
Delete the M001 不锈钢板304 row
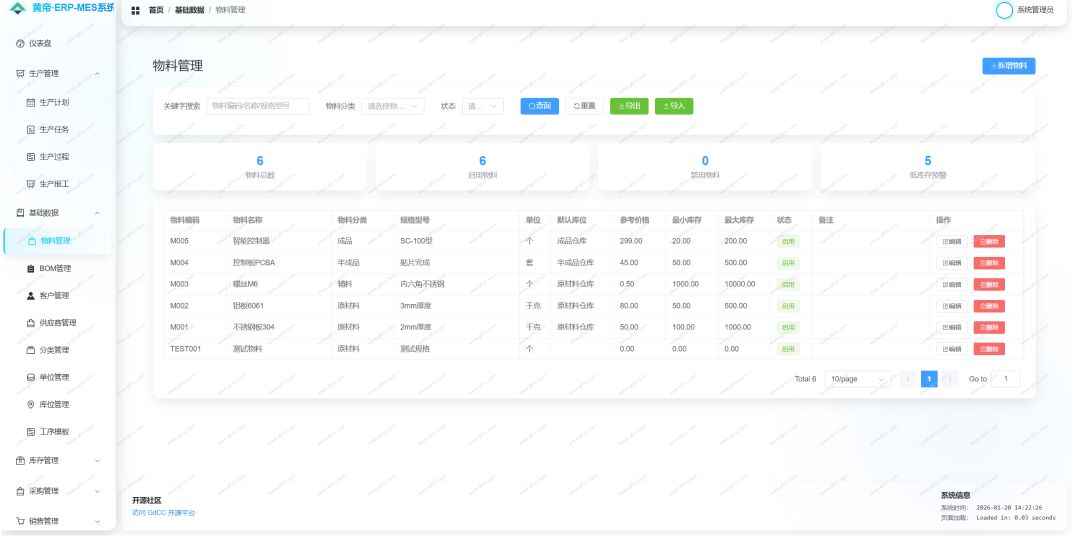(x=989, y=327)
